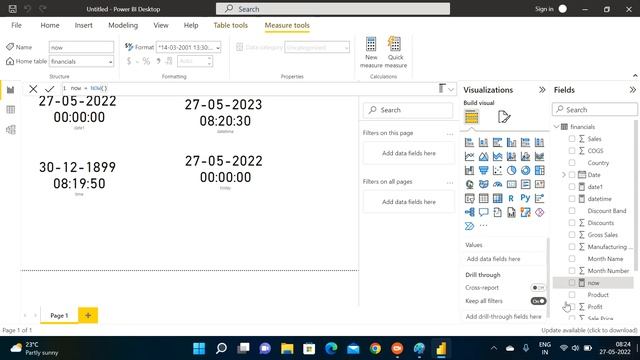Viewport: 640px width, 360px height.
Task: Select the Matrix visual
Action: point(498,198)
